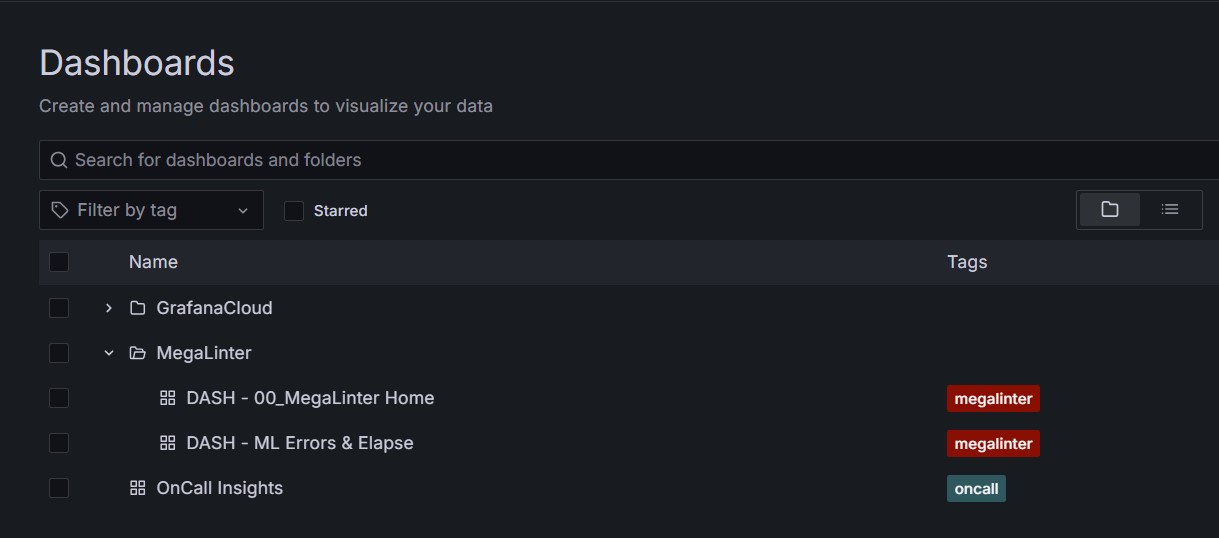1219x538 pixels.
Task: Click megalinter tag on ML Errors row
Action: (x=993, y=443)
